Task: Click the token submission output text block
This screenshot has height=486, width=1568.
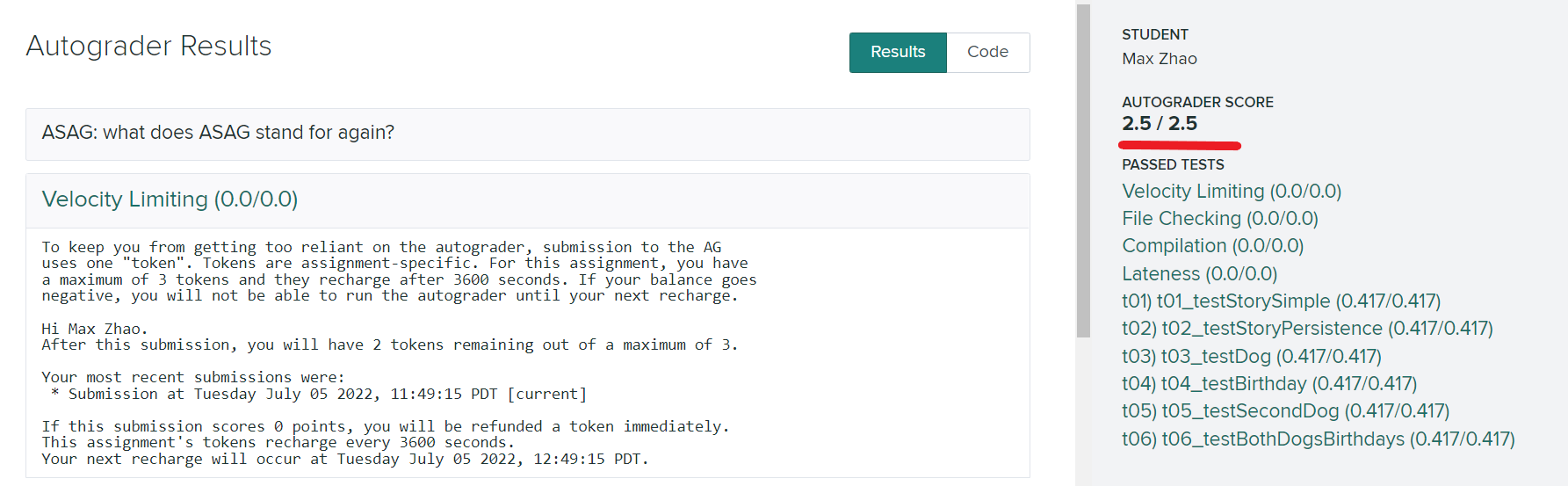Action: (395, 352)
